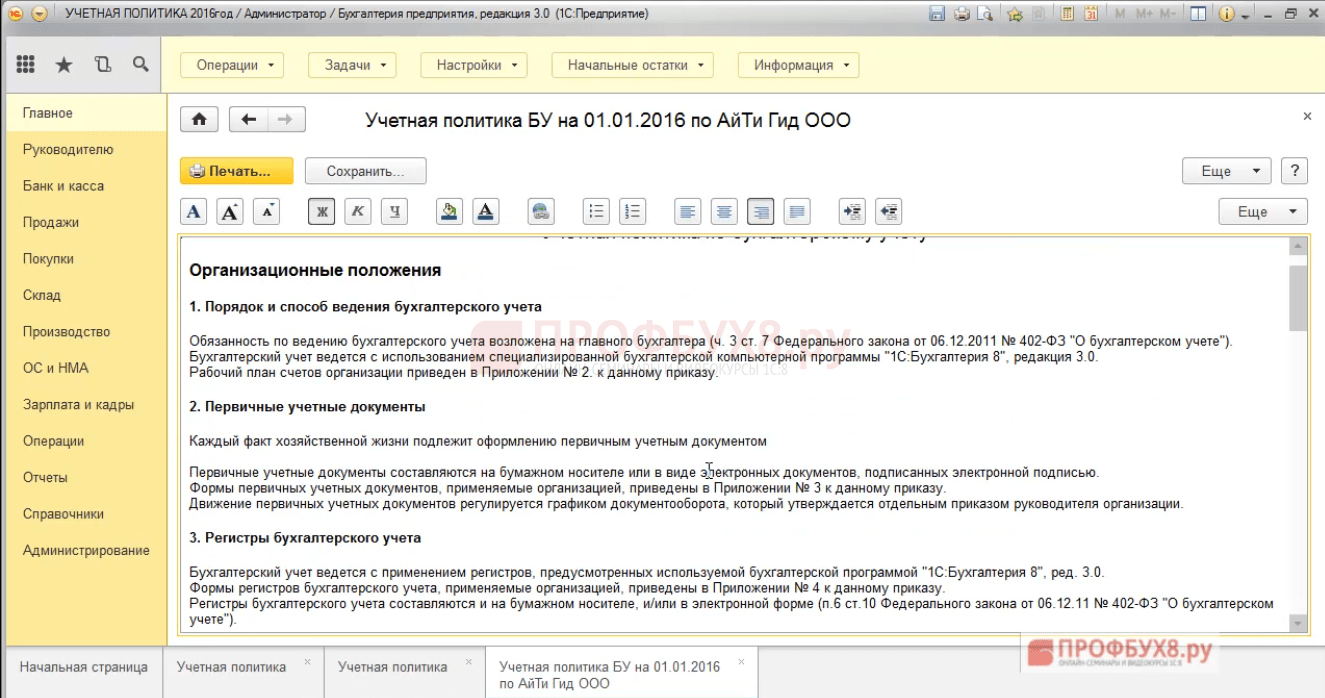Toggle the window layout panels icon
The height and width of the screenshot is (698, 1325).
pyautogui.click(x=1196, y=14)
